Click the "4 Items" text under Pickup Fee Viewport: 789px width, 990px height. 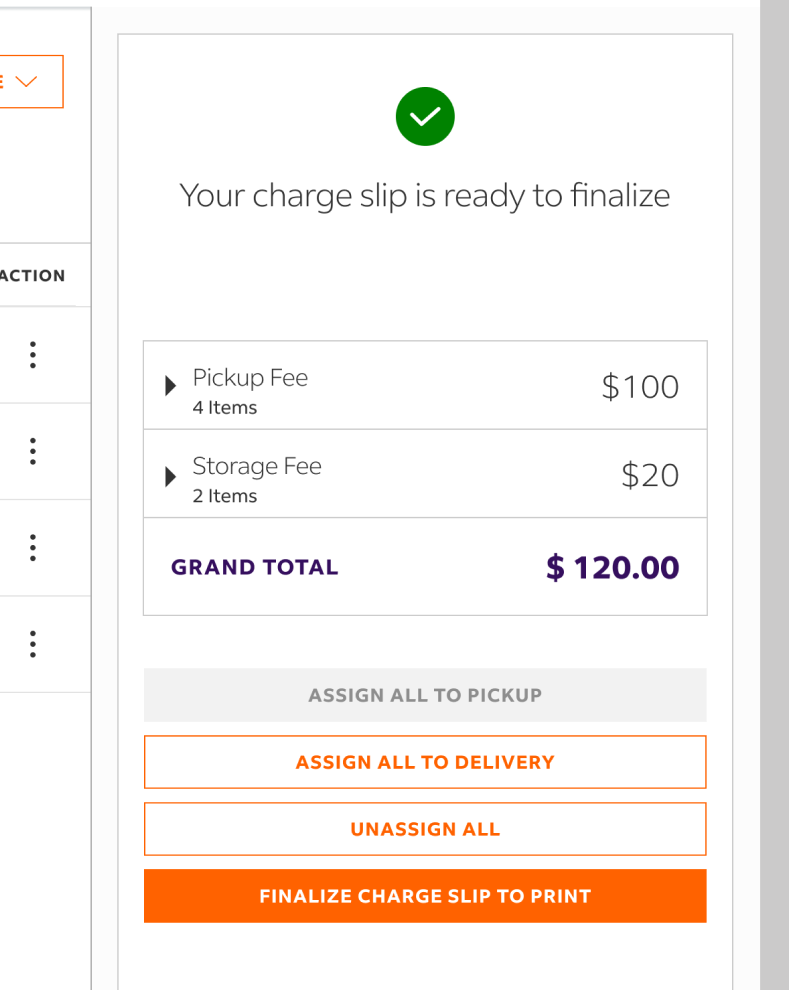[x=225, y=408]
